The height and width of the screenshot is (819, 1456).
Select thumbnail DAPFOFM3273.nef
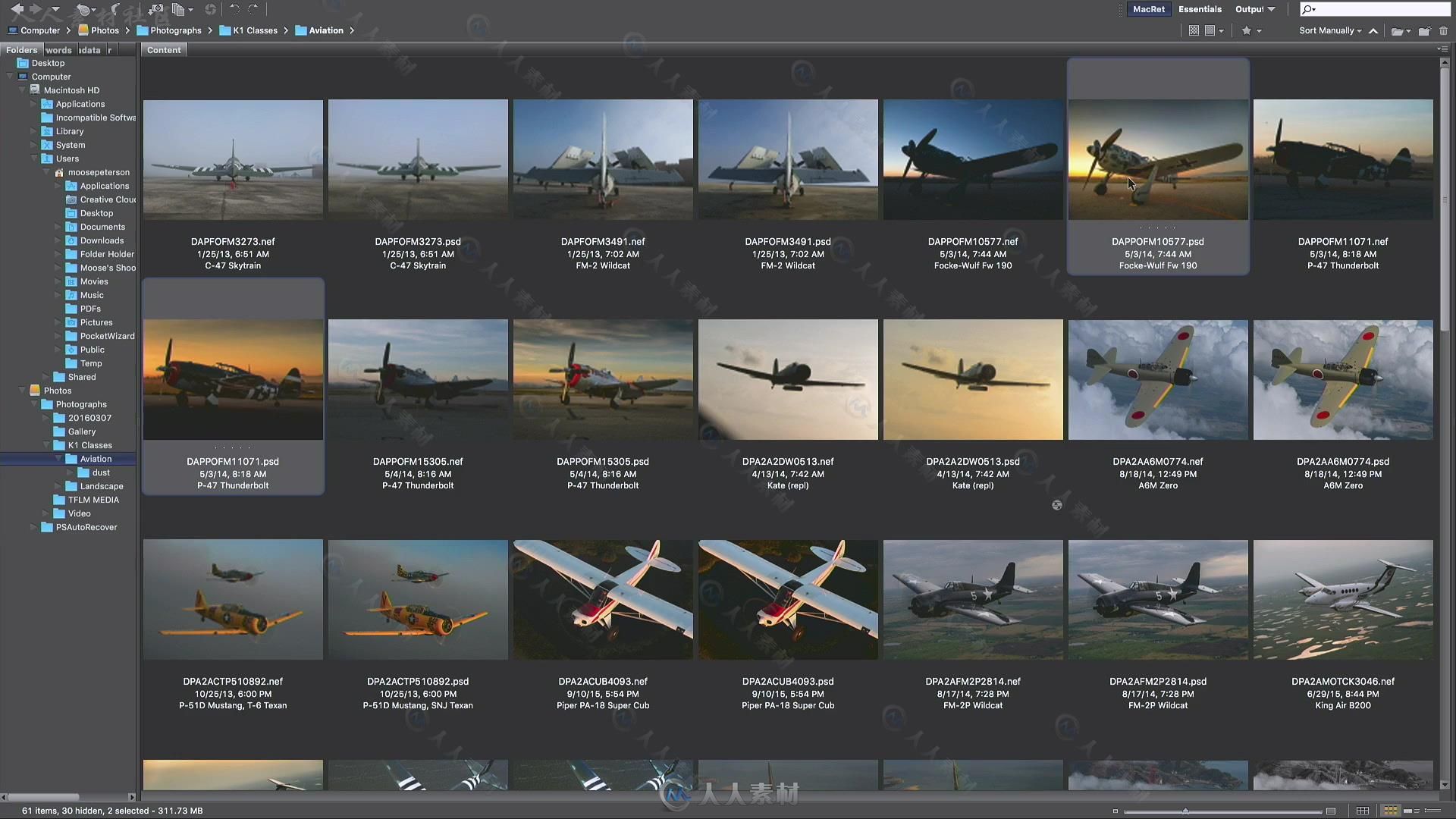point(233,160)
